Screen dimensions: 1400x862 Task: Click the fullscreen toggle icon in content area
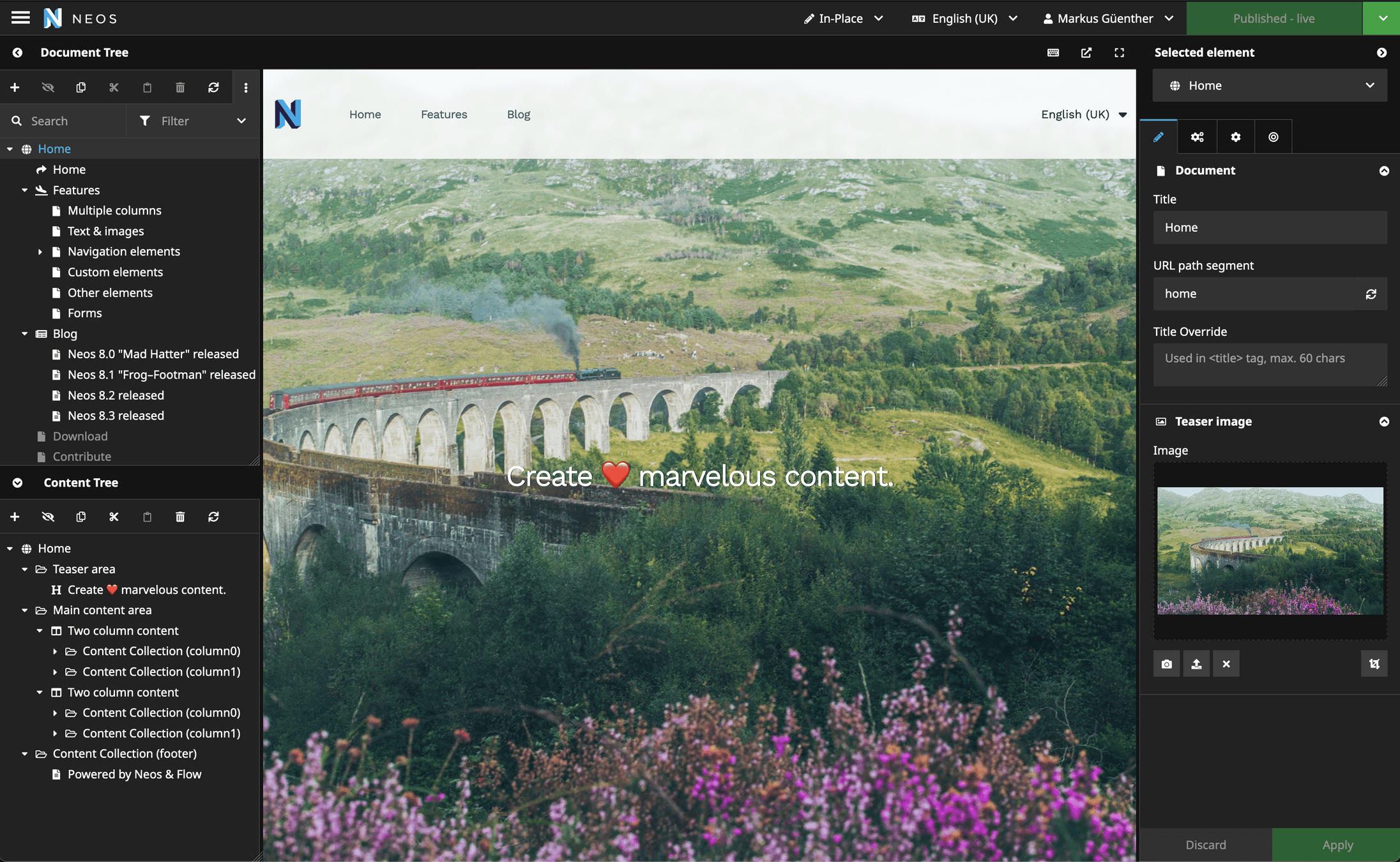point(1120,52)
